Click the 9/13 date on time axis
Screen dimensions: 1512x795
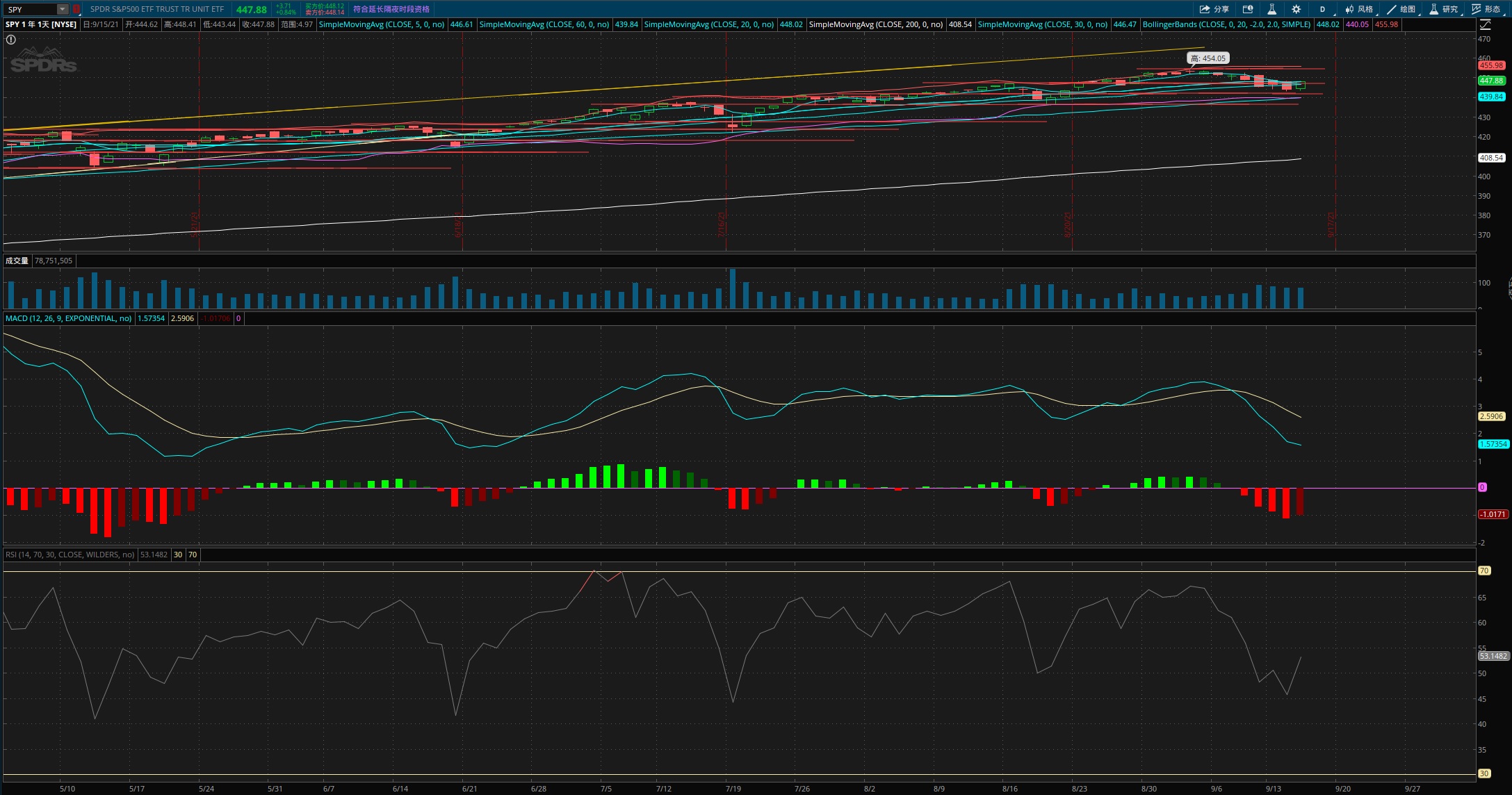click(x=1274, y=789)
